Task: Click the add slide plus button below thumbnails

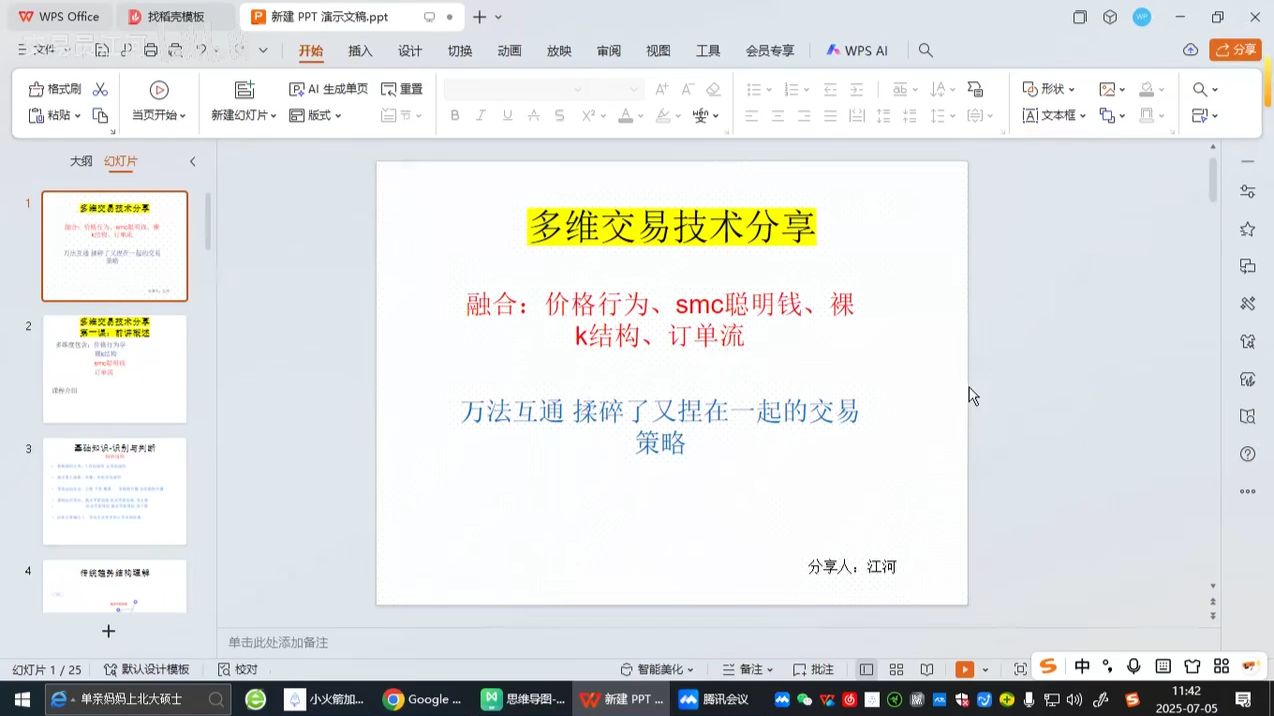Action: pos(109,631)
